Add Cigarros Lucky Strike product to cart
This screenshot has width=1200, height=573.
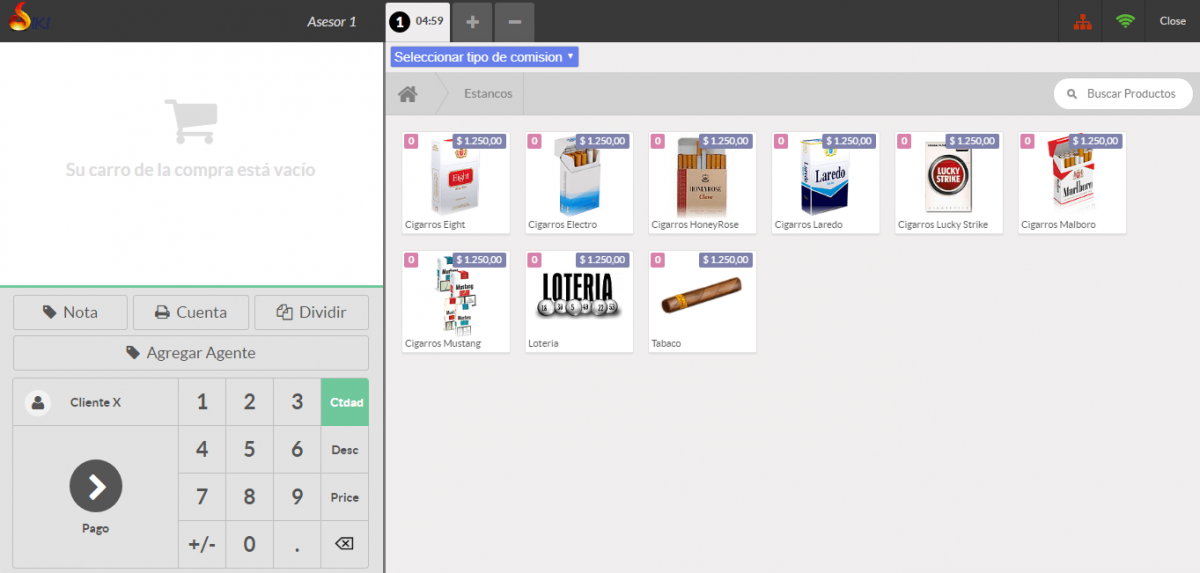pos(949,183)
